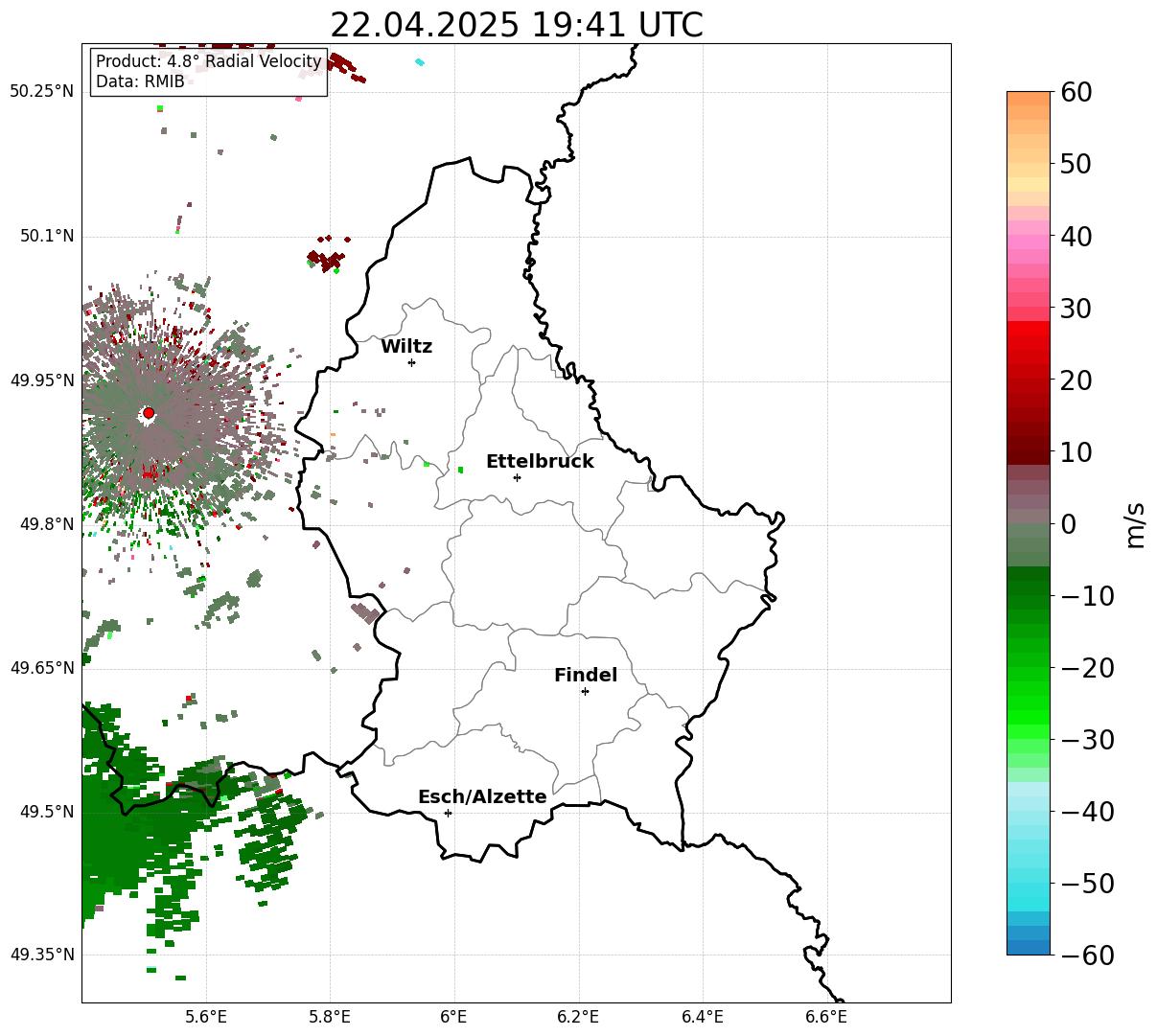Click the 0 tick label on colorbar

click(x=1068, y=524)
